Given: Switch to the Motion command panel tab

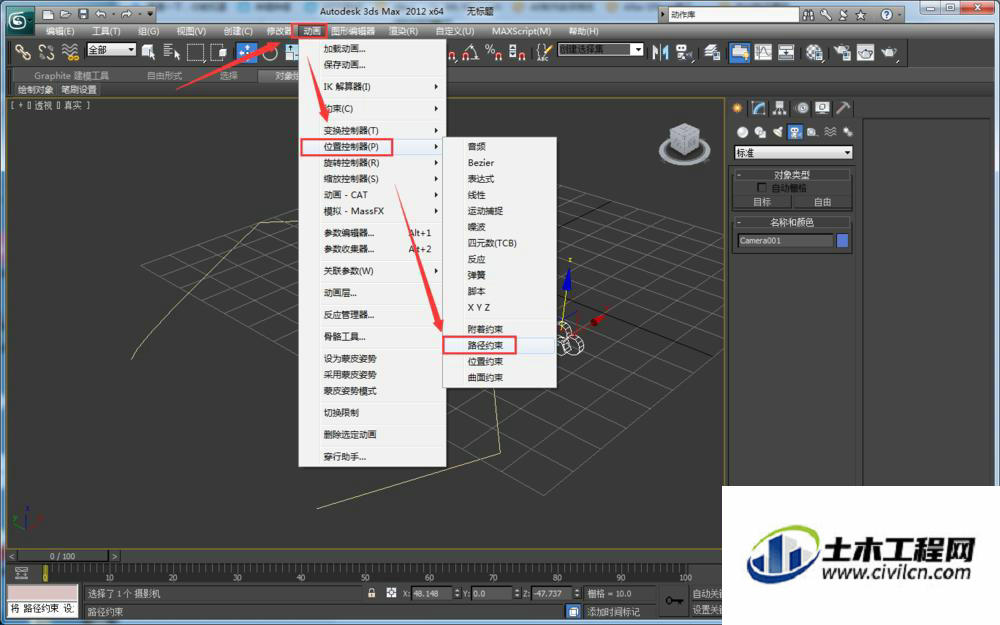Looking at the screenshot, I should pyautogui.click(x=802, y=108).
